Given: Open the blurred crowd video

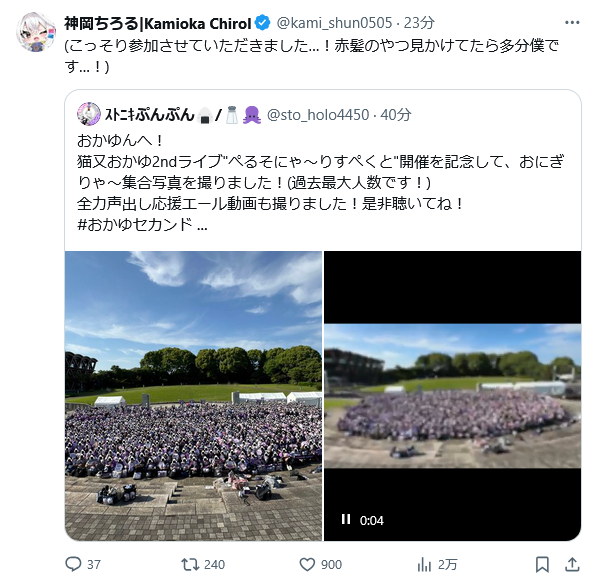Looking at the screenshot, I should pyautogui.click(x=452, y=395).
